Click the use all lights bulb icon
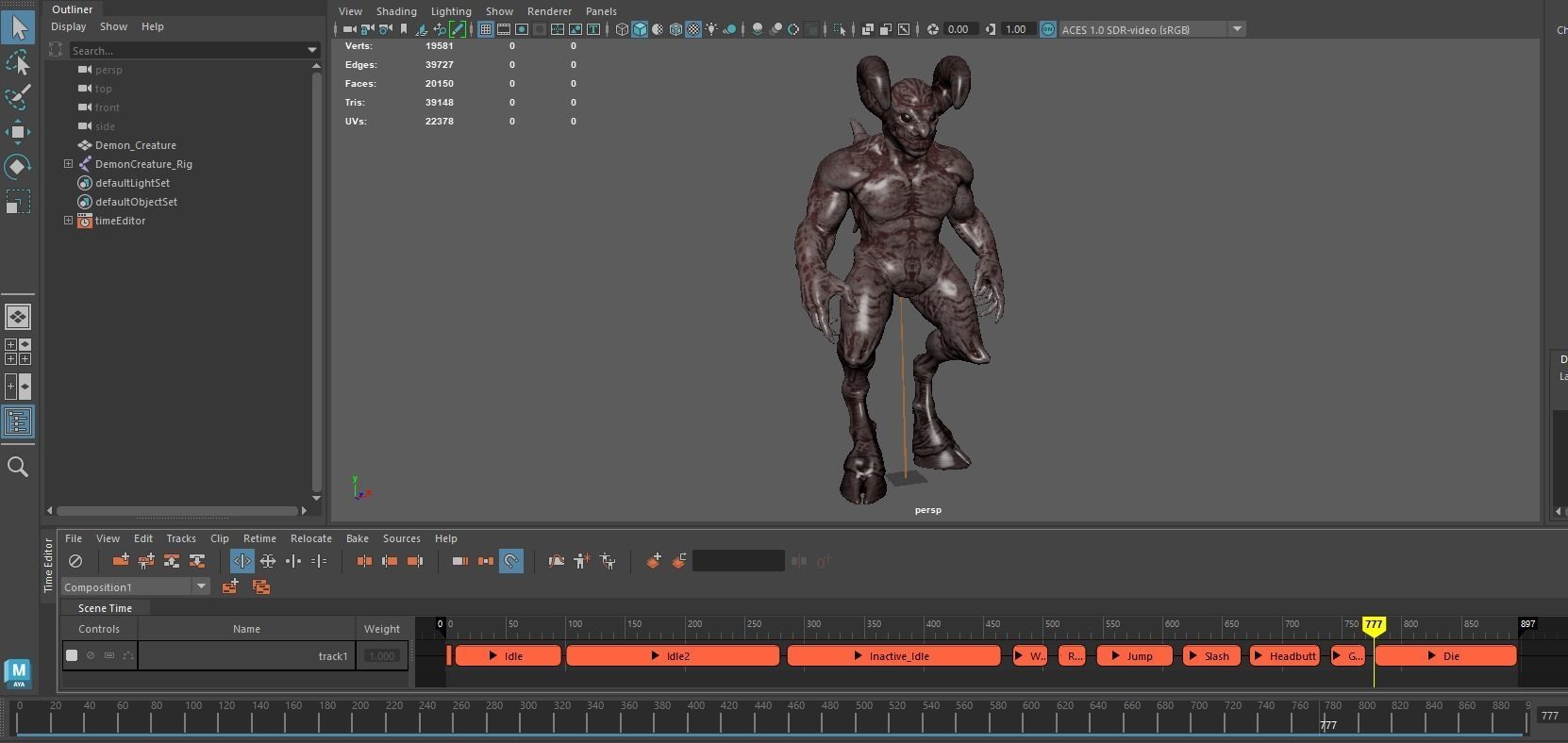This screenshot has width=1568, height=743. pyautogui.click(x=711, y=29)
